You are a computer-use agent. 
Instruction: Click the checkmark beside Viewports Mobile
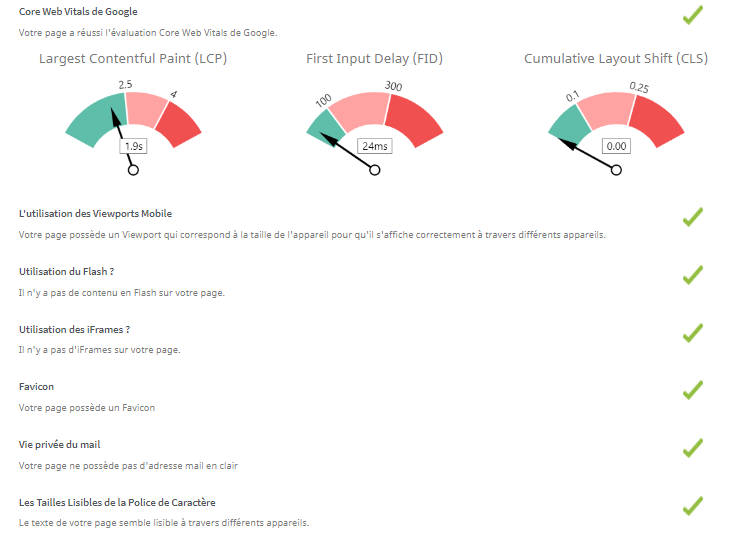tap(692, 217)
